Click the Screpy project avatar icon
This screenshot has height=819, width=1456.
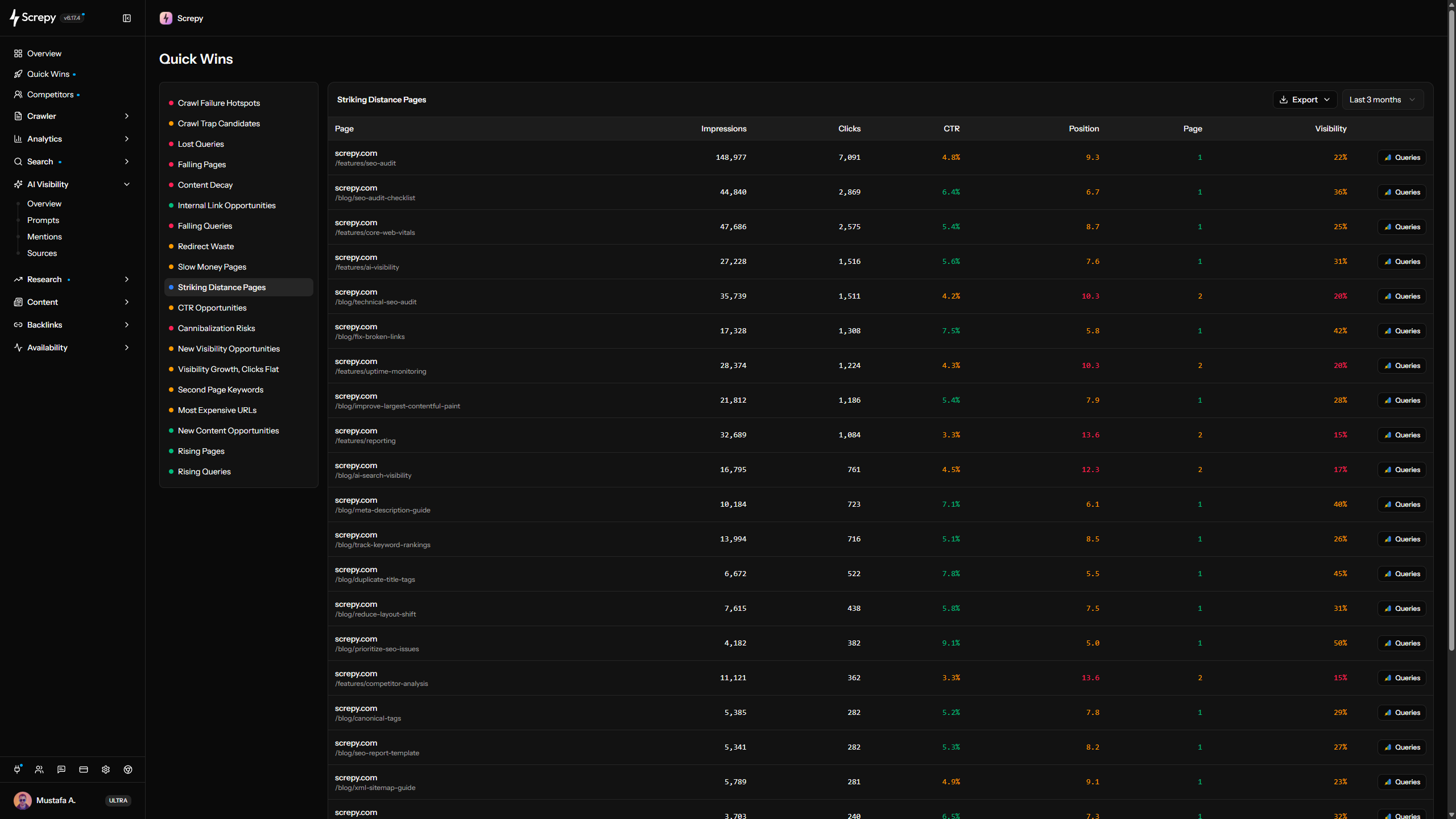coord(166,18)
